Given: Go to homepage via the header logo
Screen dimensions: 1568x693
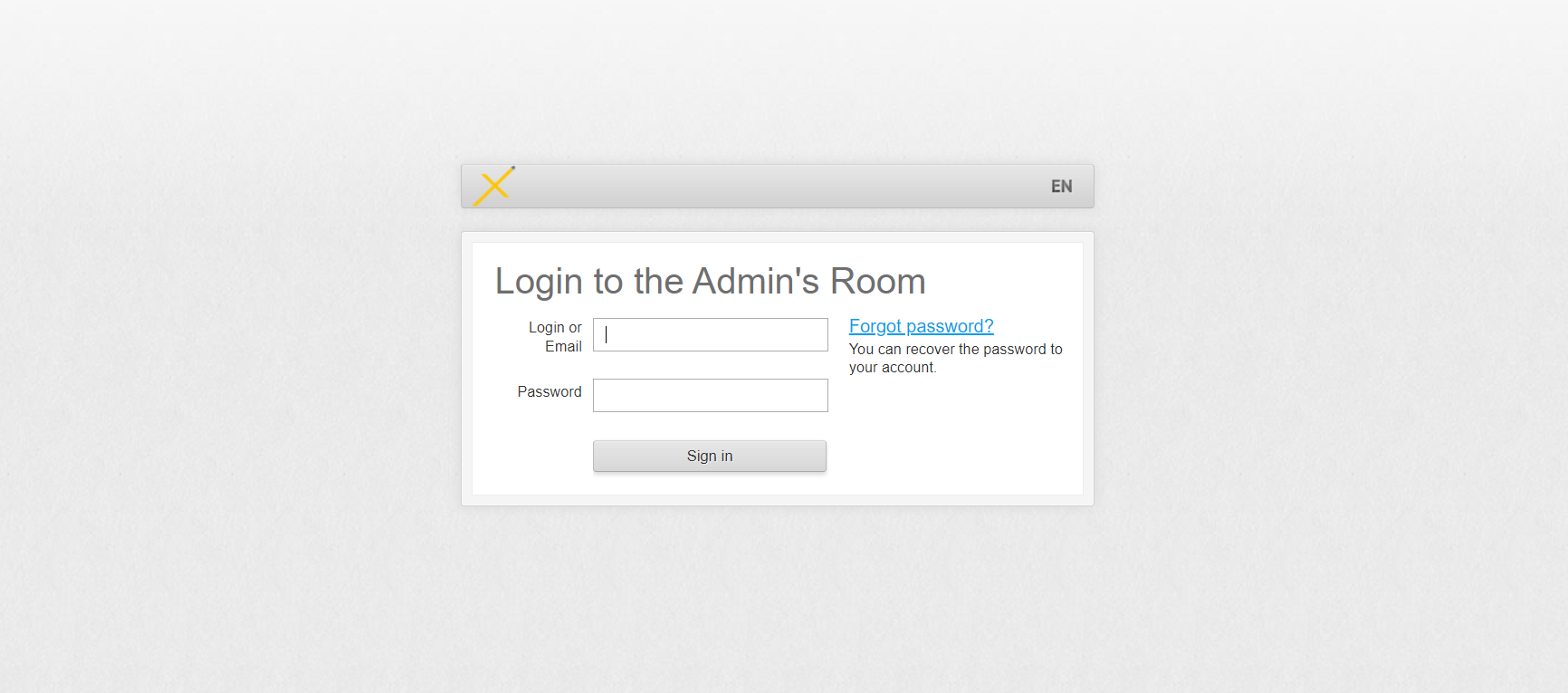Looking at the screenshot, I should [x=493, y=187].
